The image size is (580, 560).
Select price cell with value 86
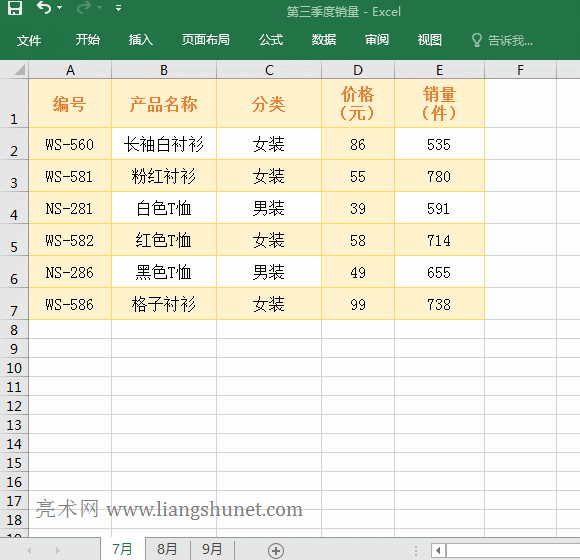358,144
